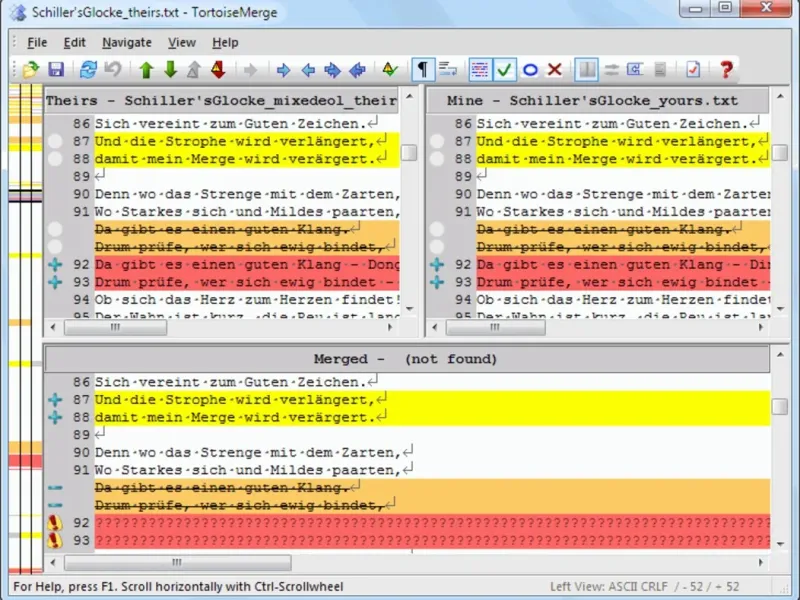
Task: Click the Merged pane scroll-right arrow
Action: pyautogui.click(x=761, y=562)
